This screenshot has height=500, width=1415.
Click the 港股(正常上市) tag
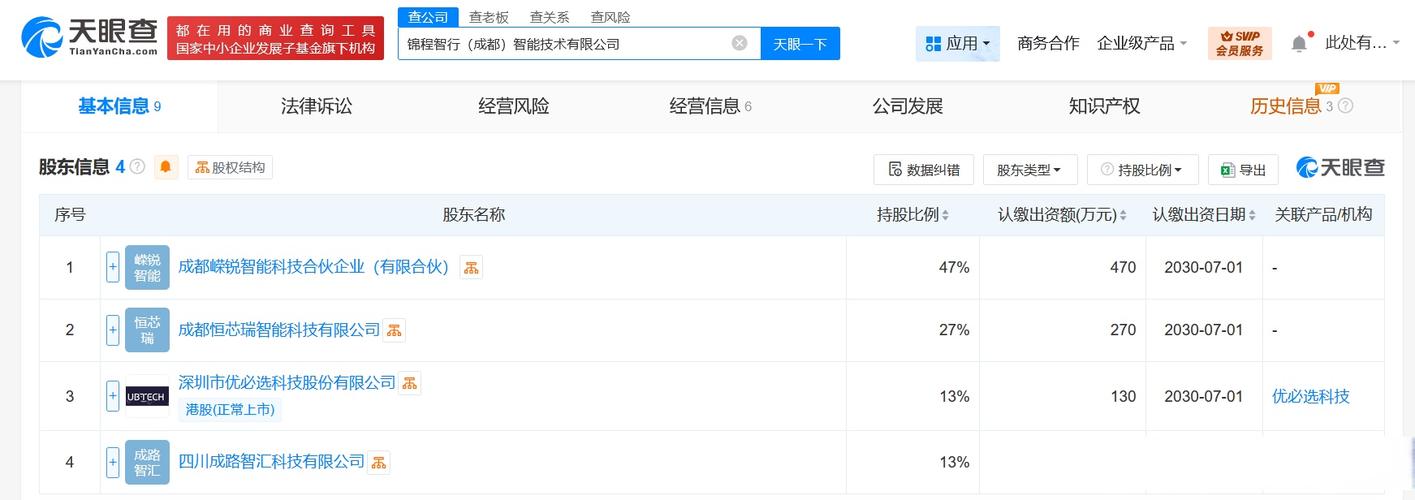(x=230, y=409)
